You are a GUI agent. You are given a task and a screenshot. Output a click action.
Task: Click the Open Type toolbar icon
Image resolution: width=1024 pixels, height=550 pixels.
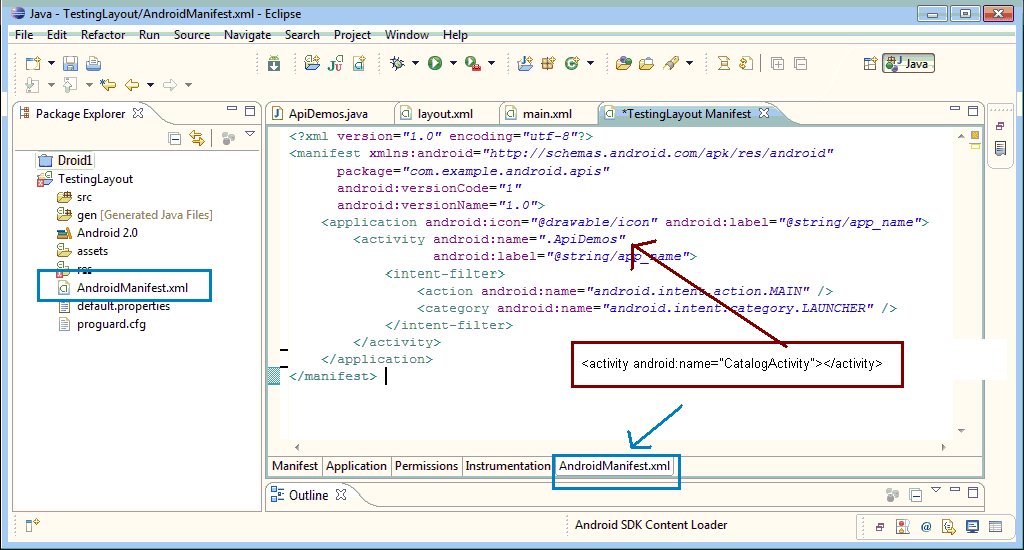pyautogui.click(x=624, y=63)
